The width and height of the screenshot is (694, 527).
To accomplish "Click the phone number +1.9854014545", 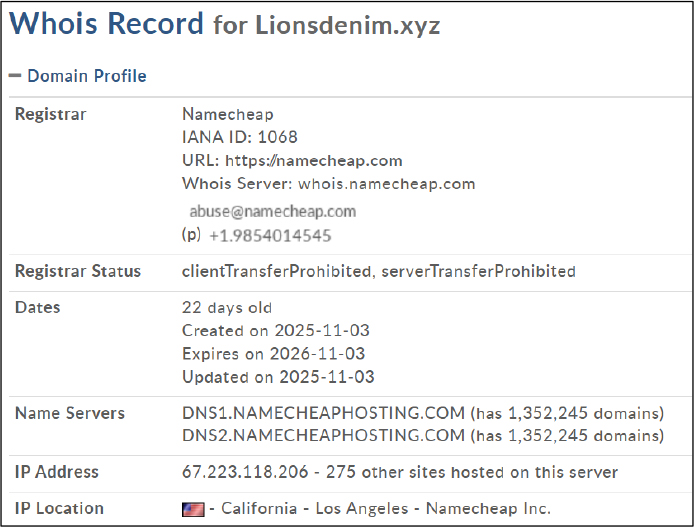I will point(270,236).
